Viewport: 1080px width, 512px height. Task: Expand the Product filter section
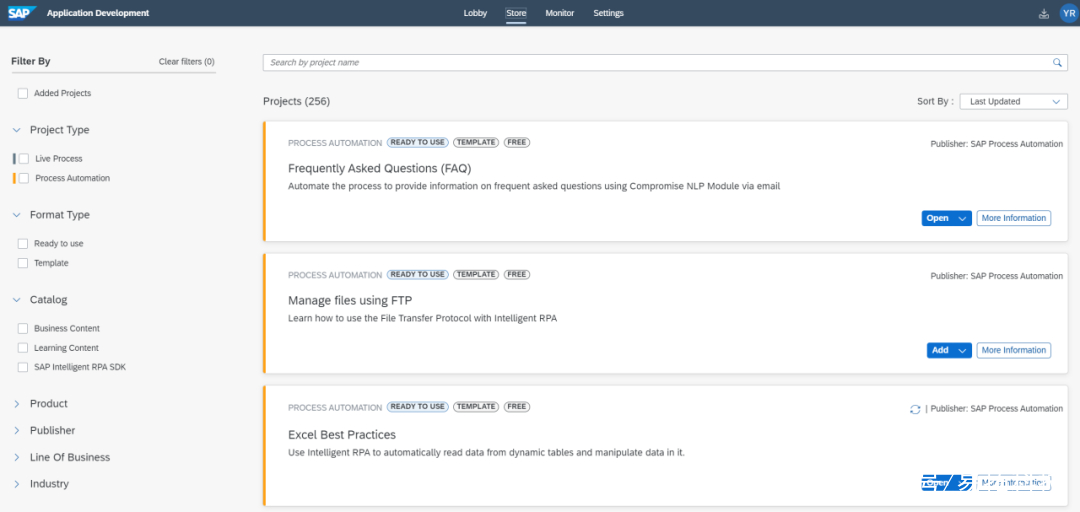[x=17, y=404]
